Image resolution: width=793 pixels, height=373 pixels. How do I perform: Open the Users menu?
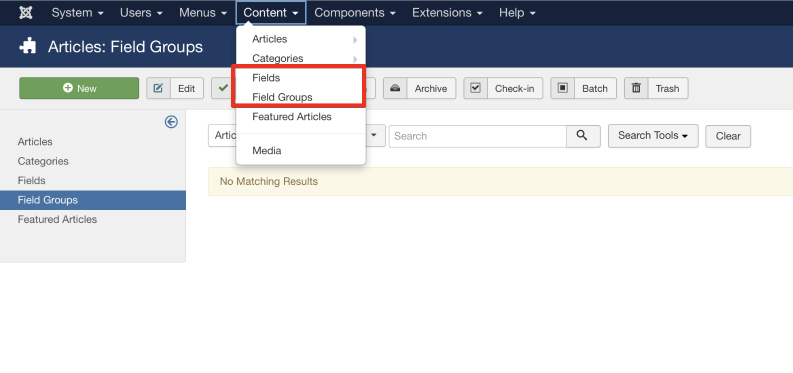coord(141,13)
